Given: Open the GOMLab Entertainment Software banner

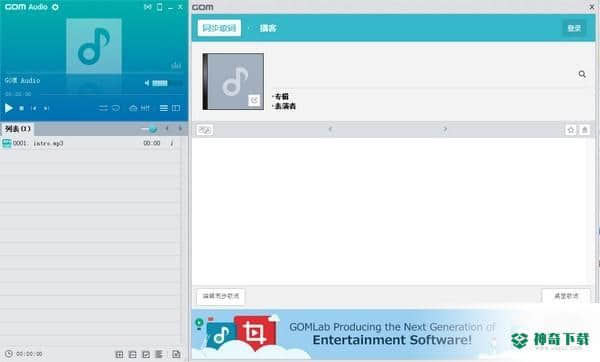Looking at the screenshot, I should click(393, 334).
